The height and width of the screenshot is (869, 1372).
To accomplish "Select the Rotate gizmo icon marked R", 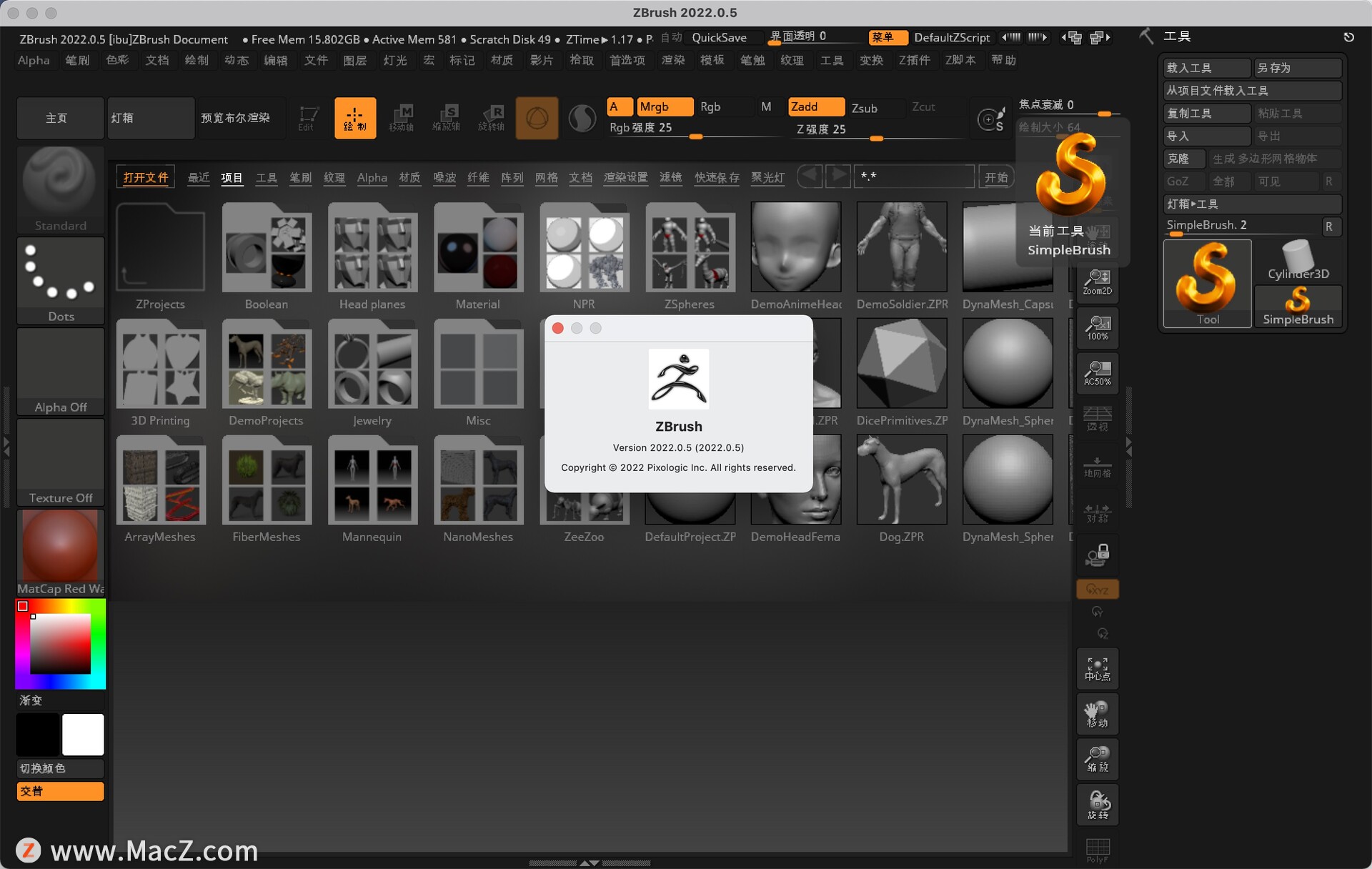I will tap(492, 118).
